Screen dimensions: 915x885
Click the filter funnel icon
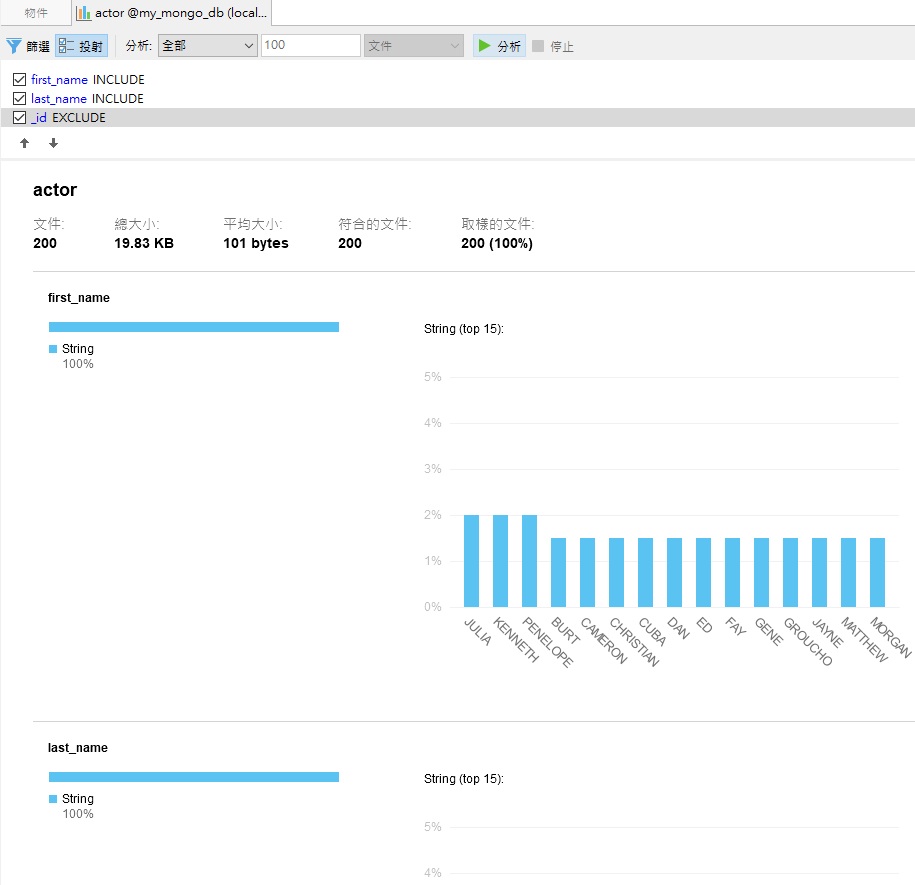click(x=14, y=46)
